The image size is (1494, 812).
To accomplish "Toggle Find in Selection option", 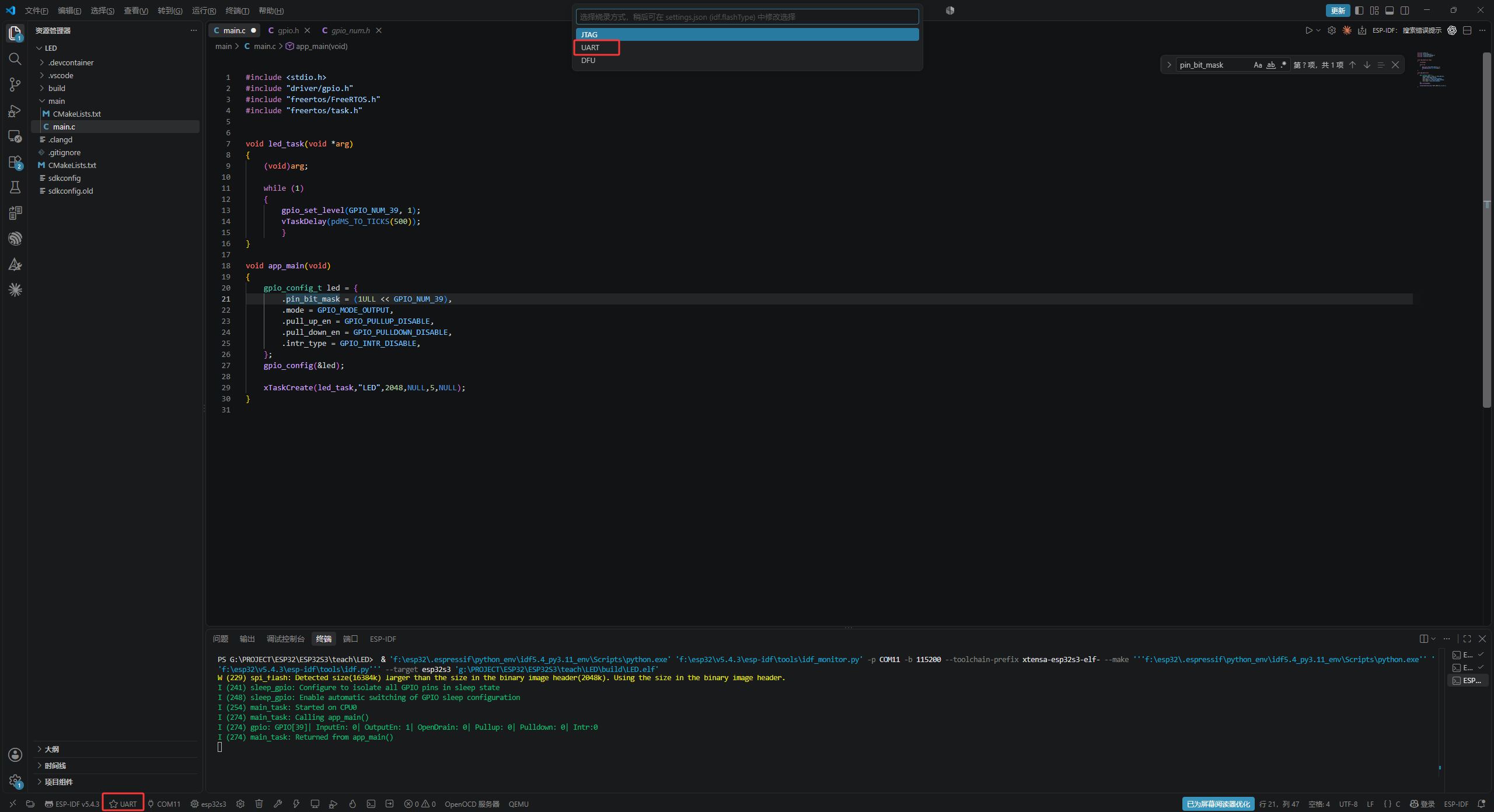I will (1381, 65).
